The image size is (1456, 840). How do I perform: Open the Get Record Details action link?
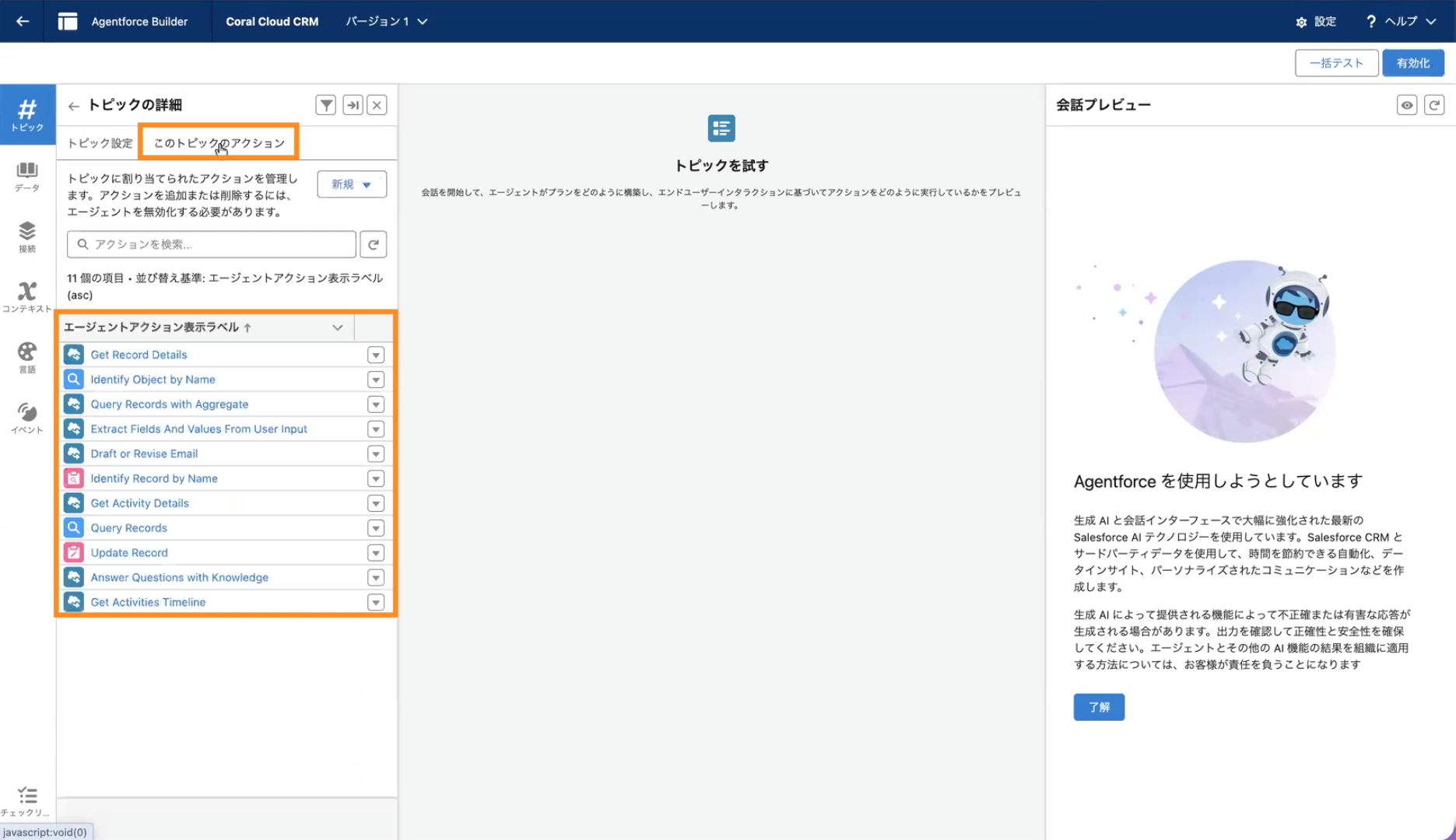pyautogui.click(x=139, y=355)
